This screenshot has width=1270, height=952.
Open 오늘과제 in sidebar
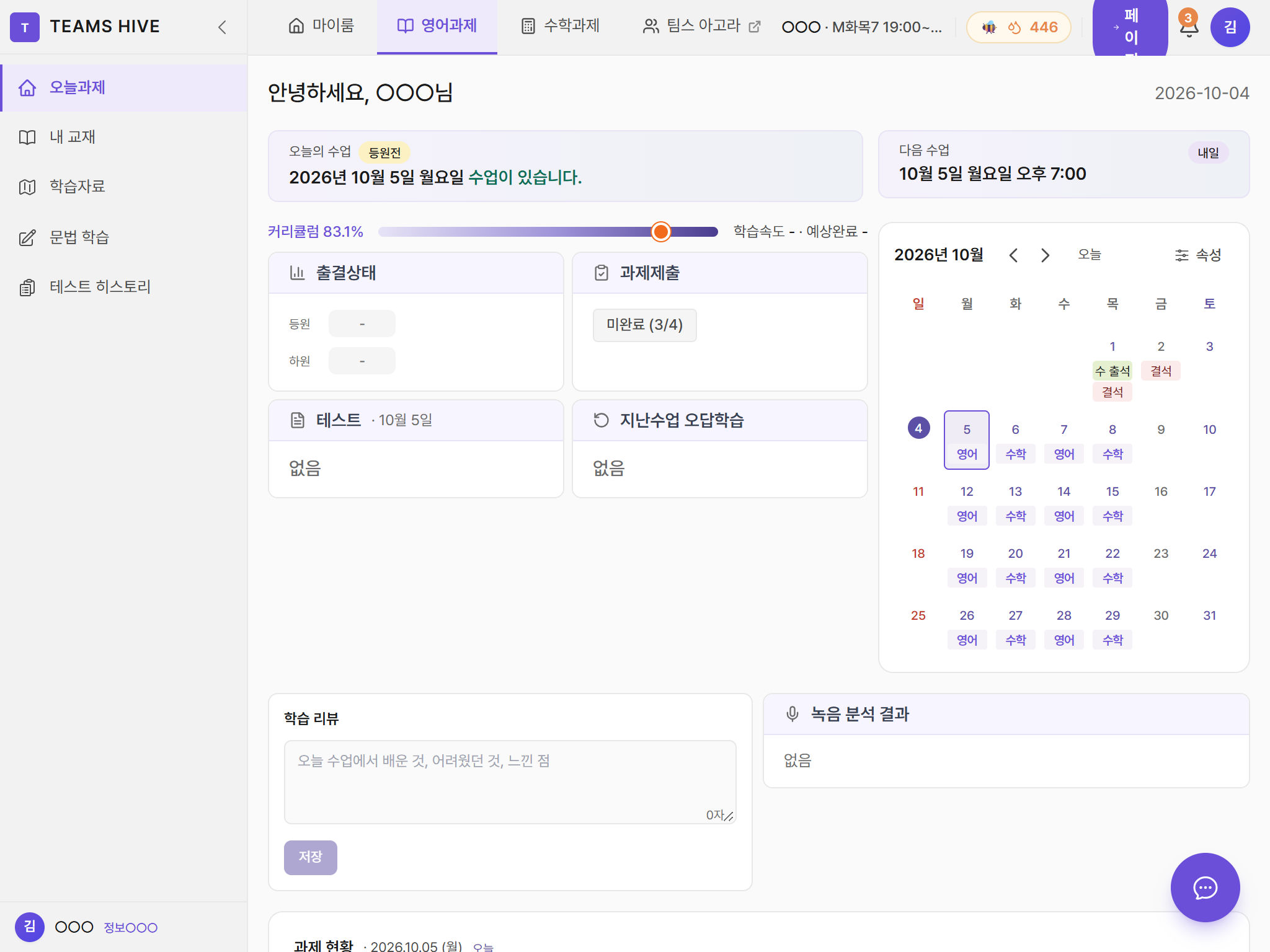coord(125,88)
